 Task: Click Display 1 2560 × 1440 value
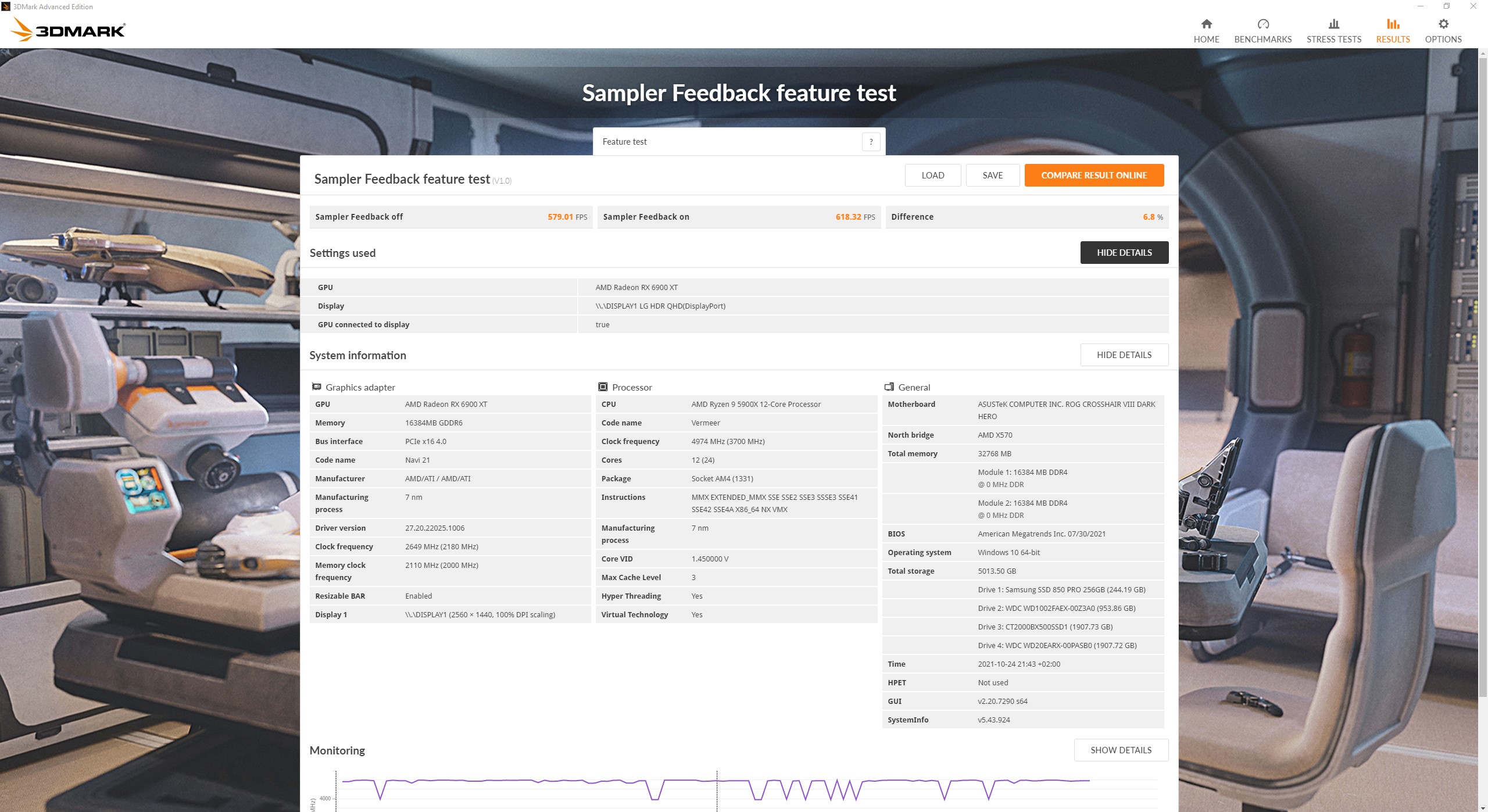coord(480,615)
